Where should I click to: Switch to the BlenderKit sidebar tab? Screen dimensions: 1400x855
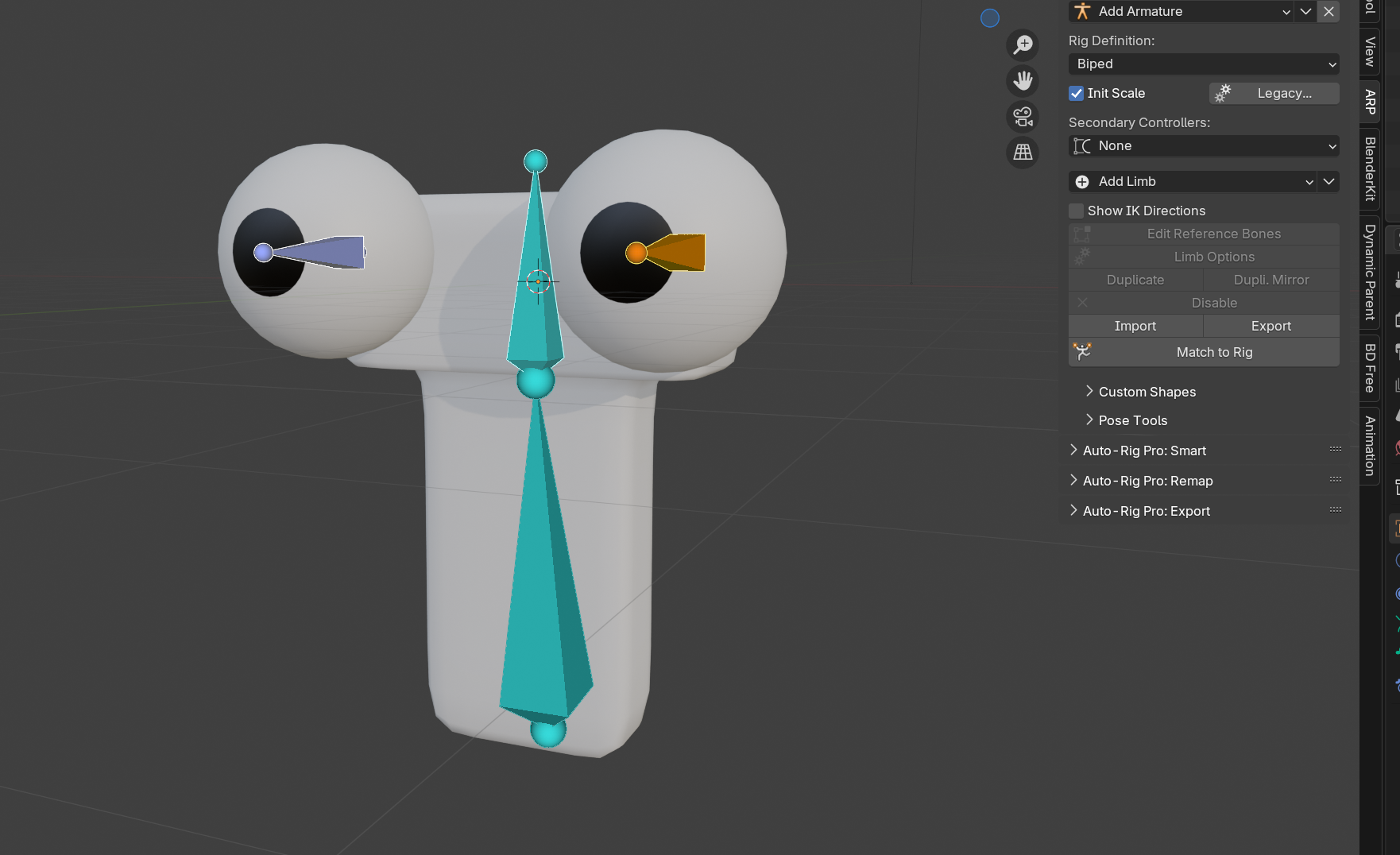tap(1370, 168)
